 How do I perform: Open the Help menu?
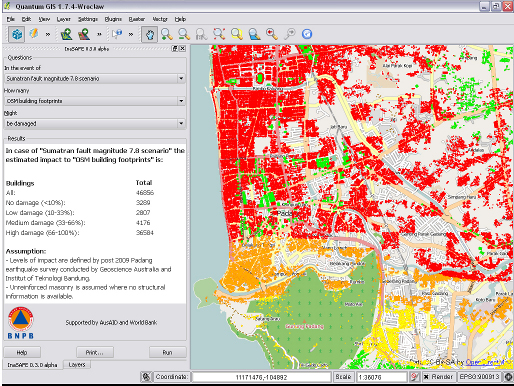pyautogui.click(x=180, y=19)
